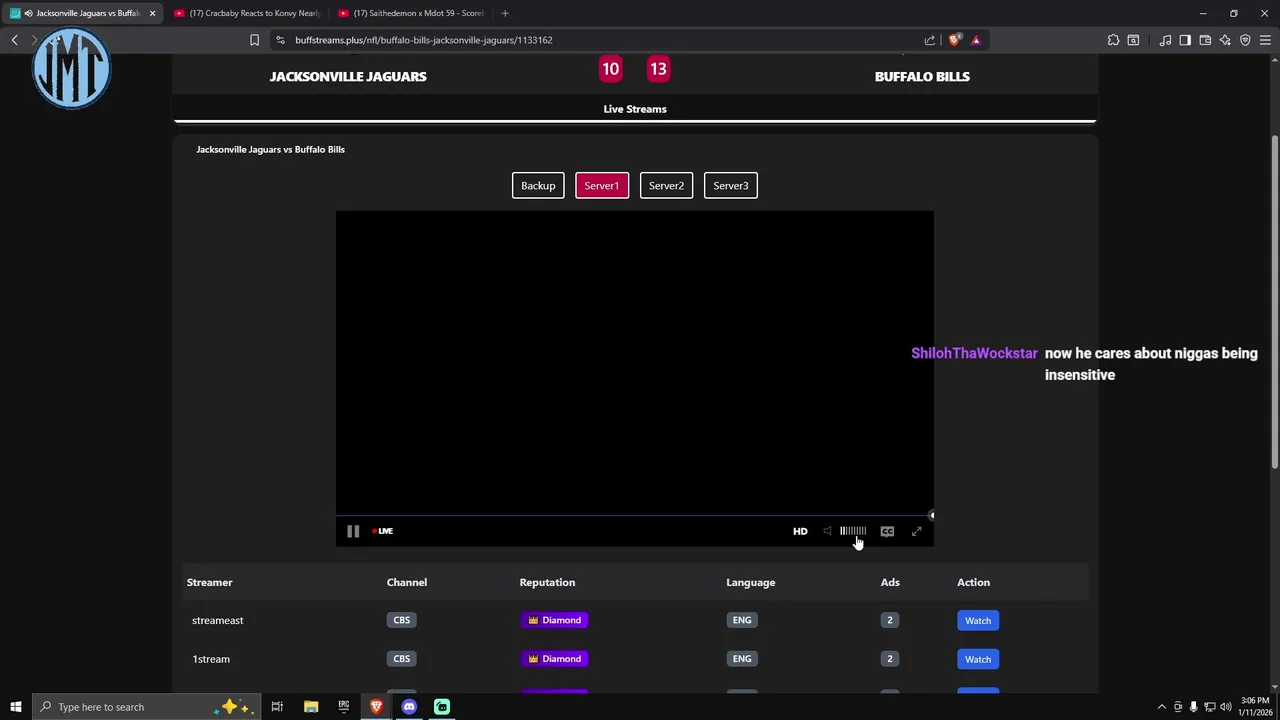Open Epic Games Launcher from taskbar

[344, 707]
